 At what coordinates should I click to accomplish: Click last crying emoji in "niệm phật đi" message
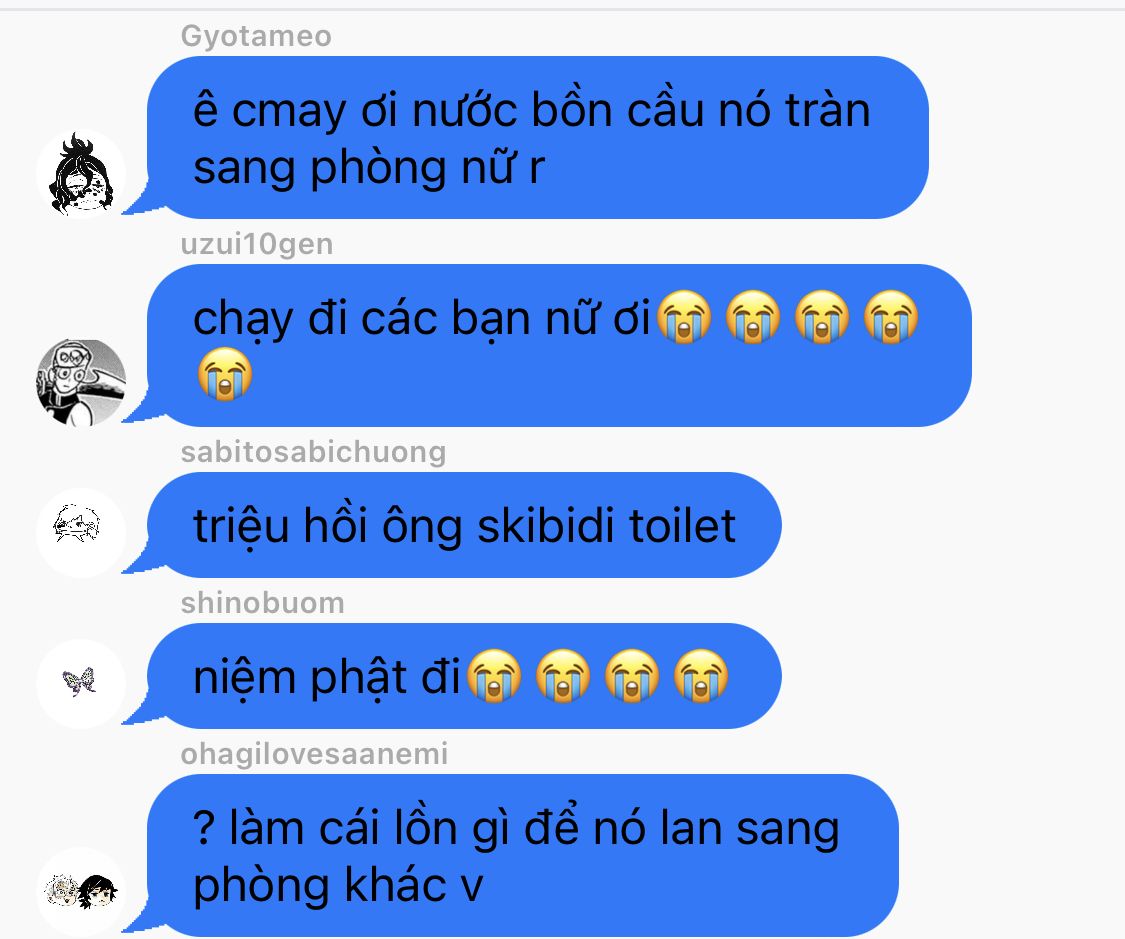tap(701, 675)
